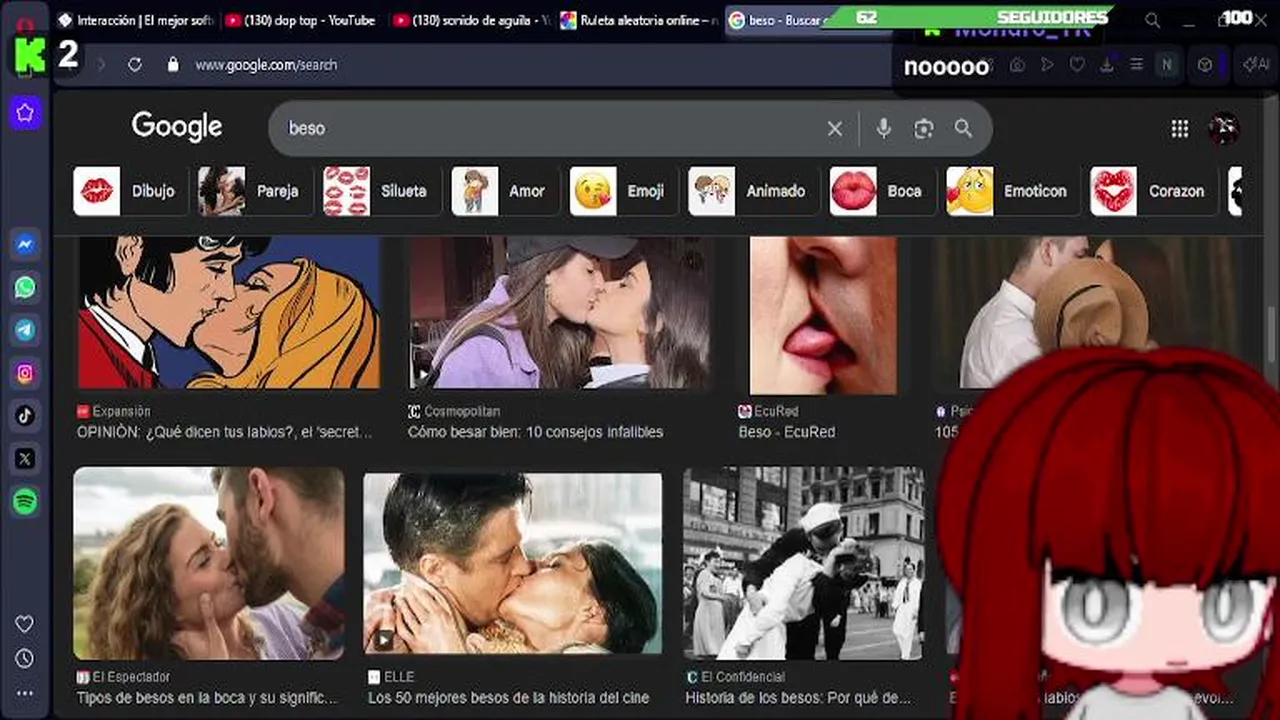Reload the page
1280x720 pixels.
click(x=135, y=64)
